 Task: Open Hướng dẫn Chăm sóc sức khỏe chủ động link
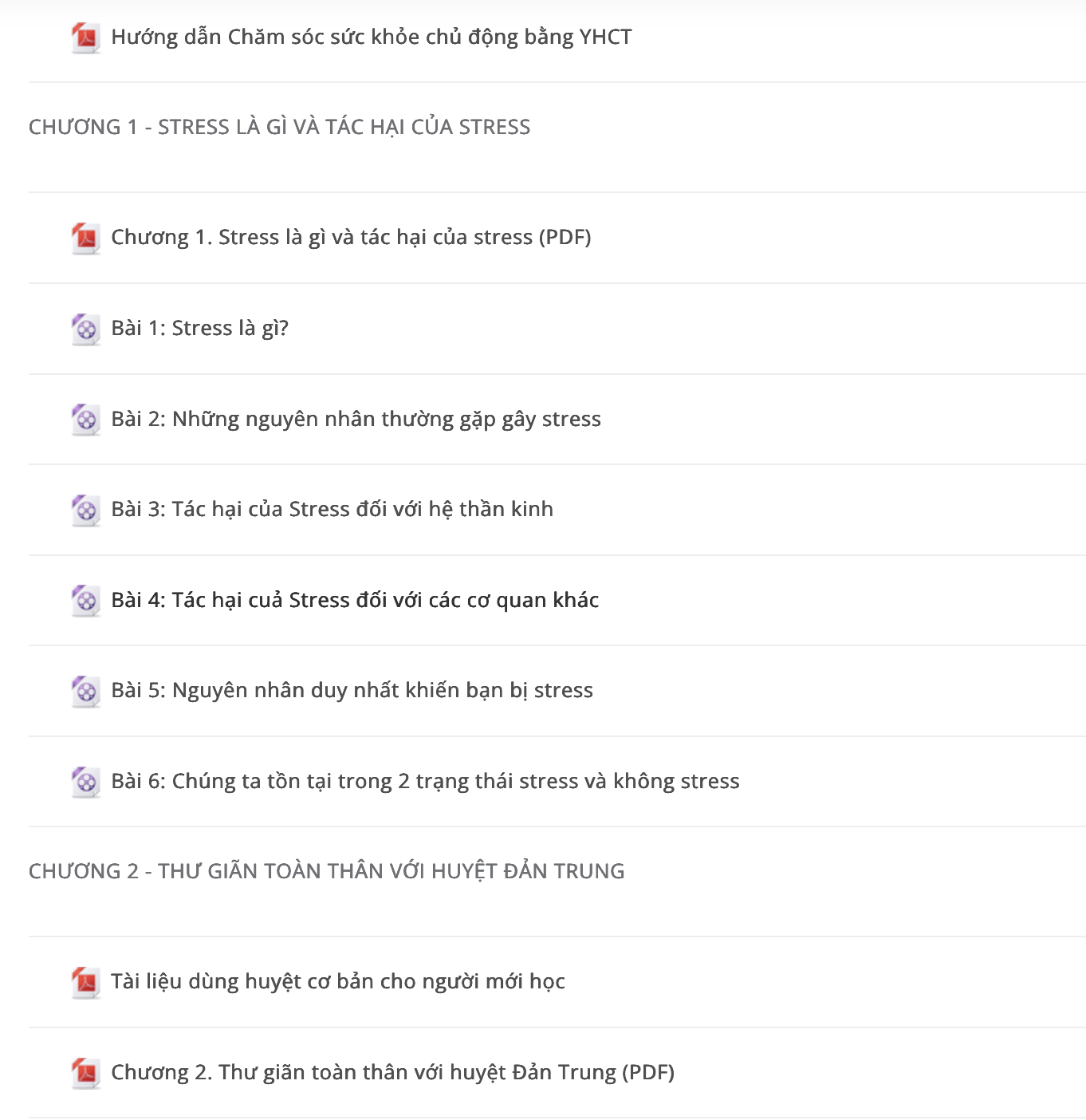pyautogui.click(x=372, y=37)
